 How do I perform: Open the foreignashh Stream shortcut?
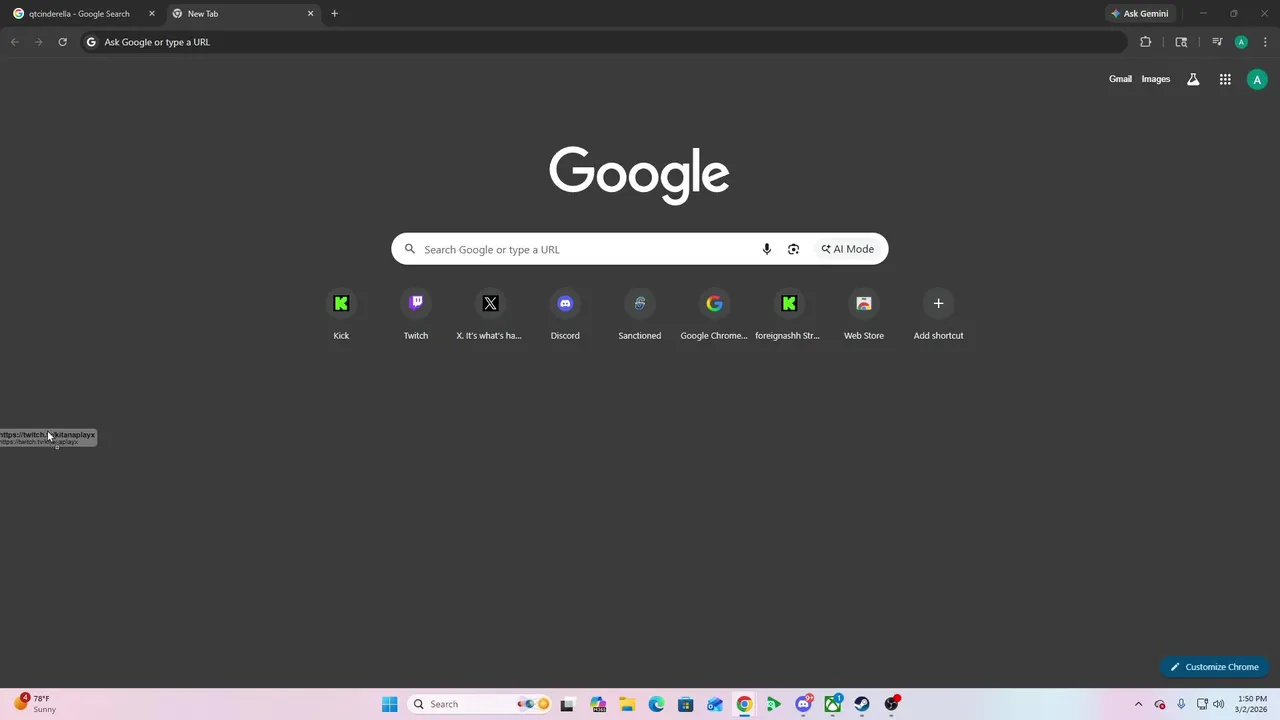[x=789, y=315]
